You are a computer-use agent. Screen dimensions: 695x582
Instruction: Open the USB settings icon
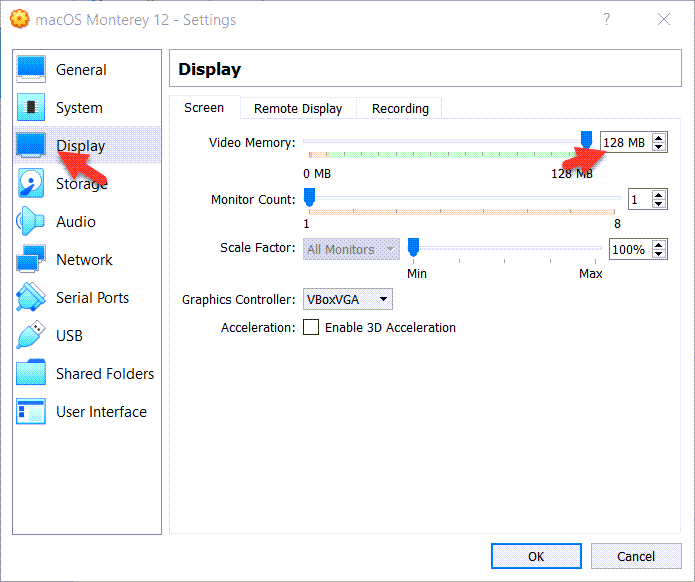tap(31, 336)
